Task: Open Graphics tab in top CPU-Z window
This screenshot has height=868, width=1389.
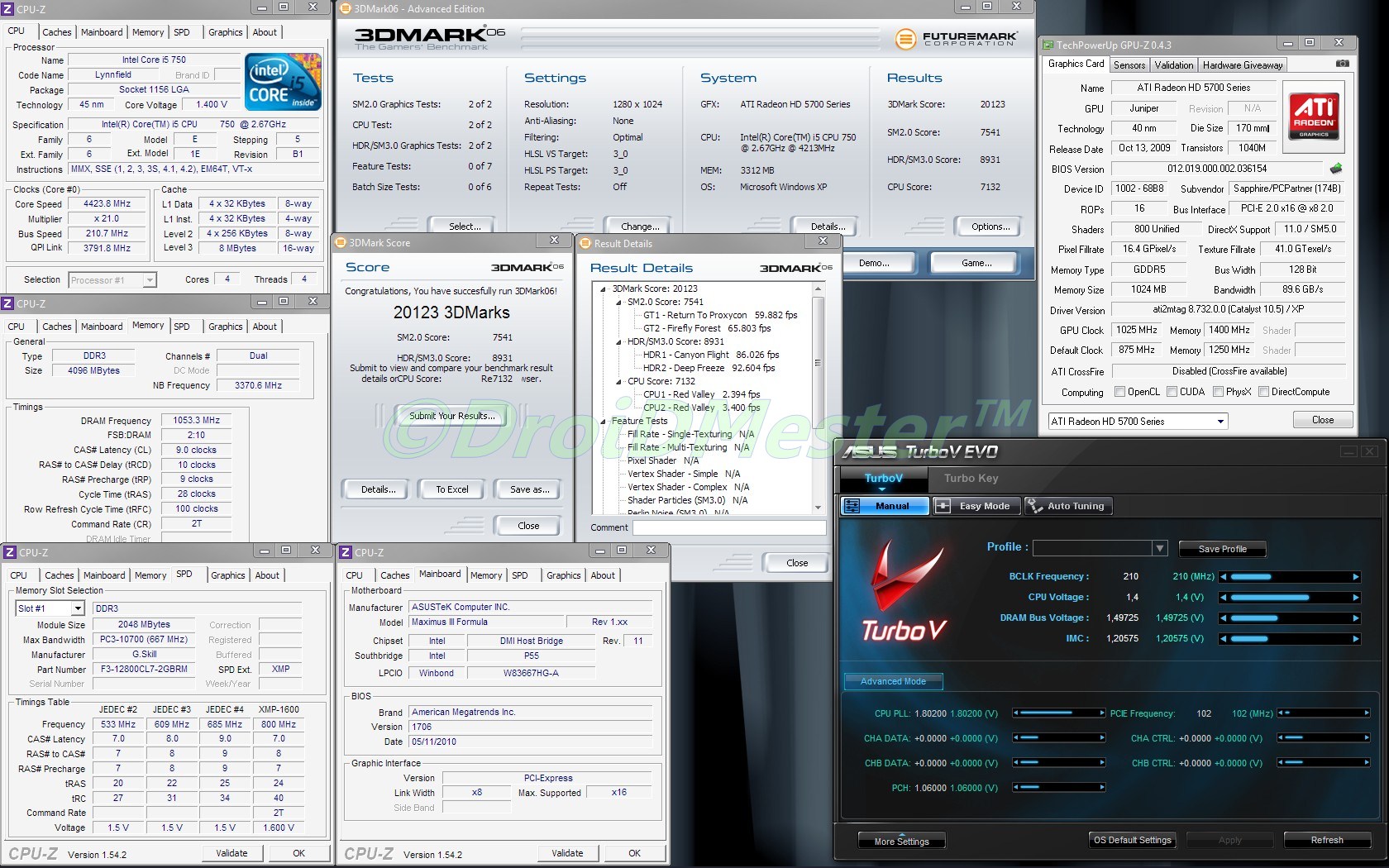Action: pyautogui.click(x=225, y=32)
